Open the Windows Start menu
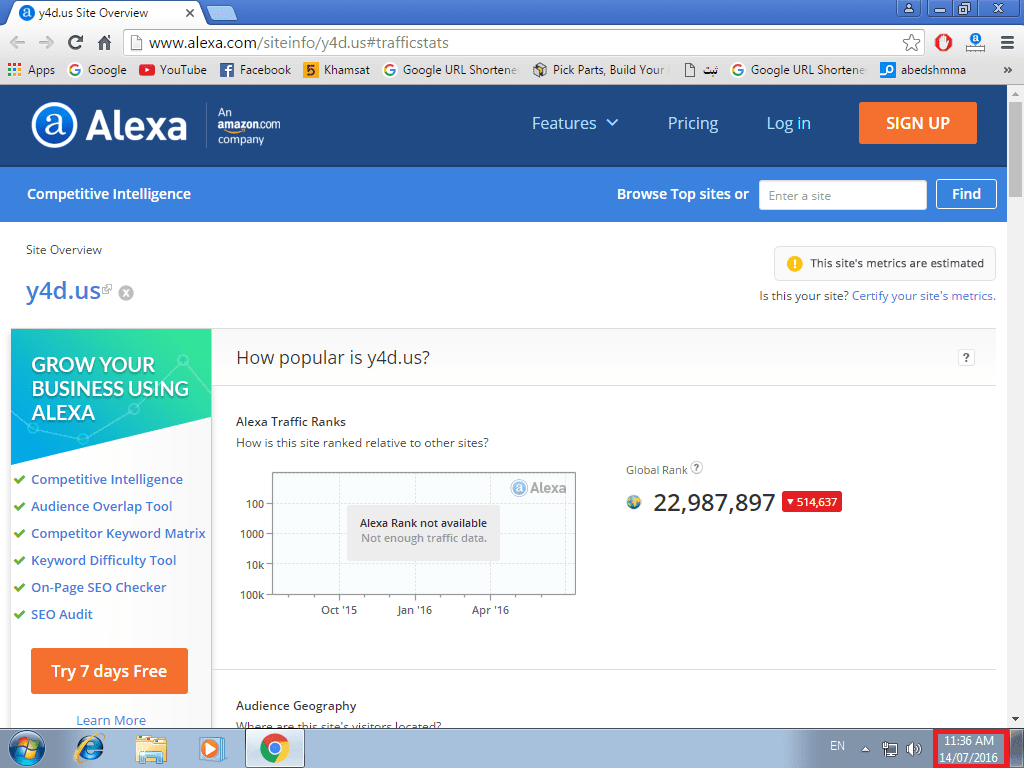1024x768 pixels. pyautogui.click(x=27, y=748)
